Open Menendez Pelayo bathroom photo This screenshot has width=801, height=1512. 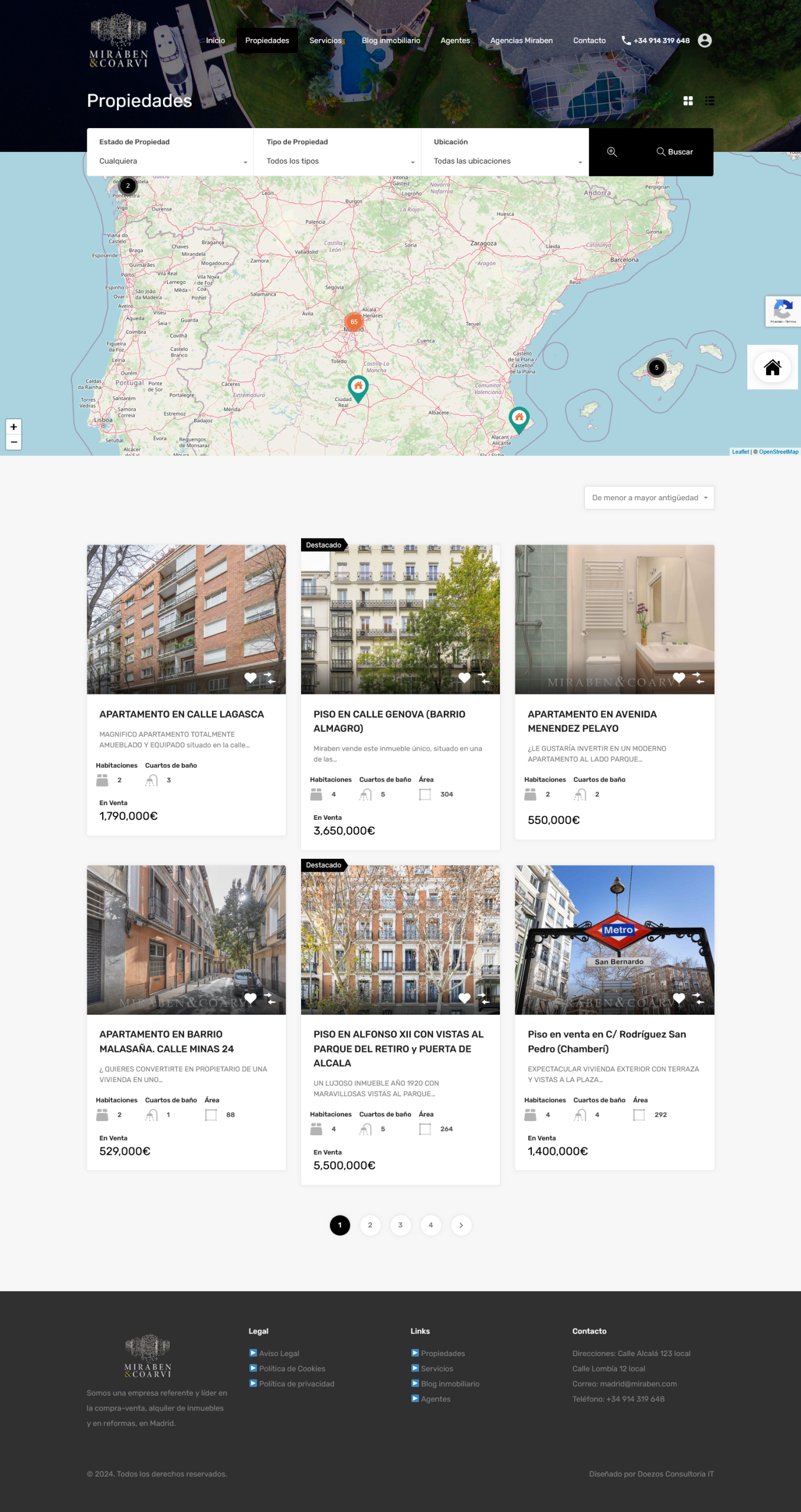coord(614,619)
